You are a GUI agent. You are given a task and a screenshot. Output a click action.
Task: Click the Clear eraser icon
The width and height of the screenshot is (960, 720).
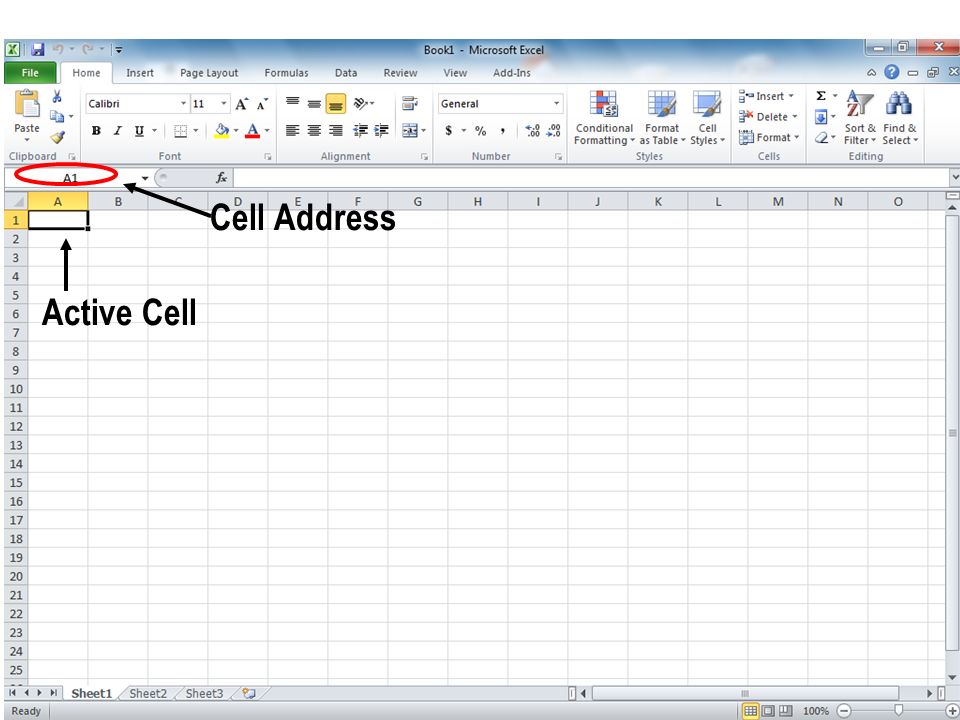coord(821,138)
